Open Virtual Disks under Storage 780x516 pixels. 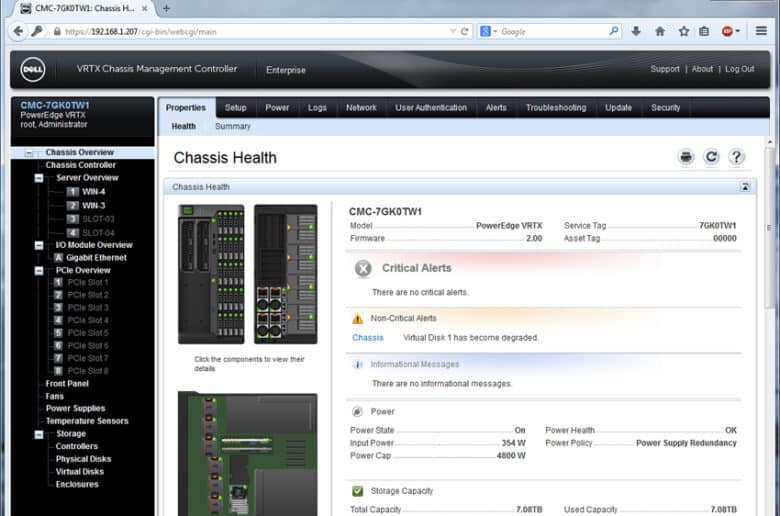point(80,471)
